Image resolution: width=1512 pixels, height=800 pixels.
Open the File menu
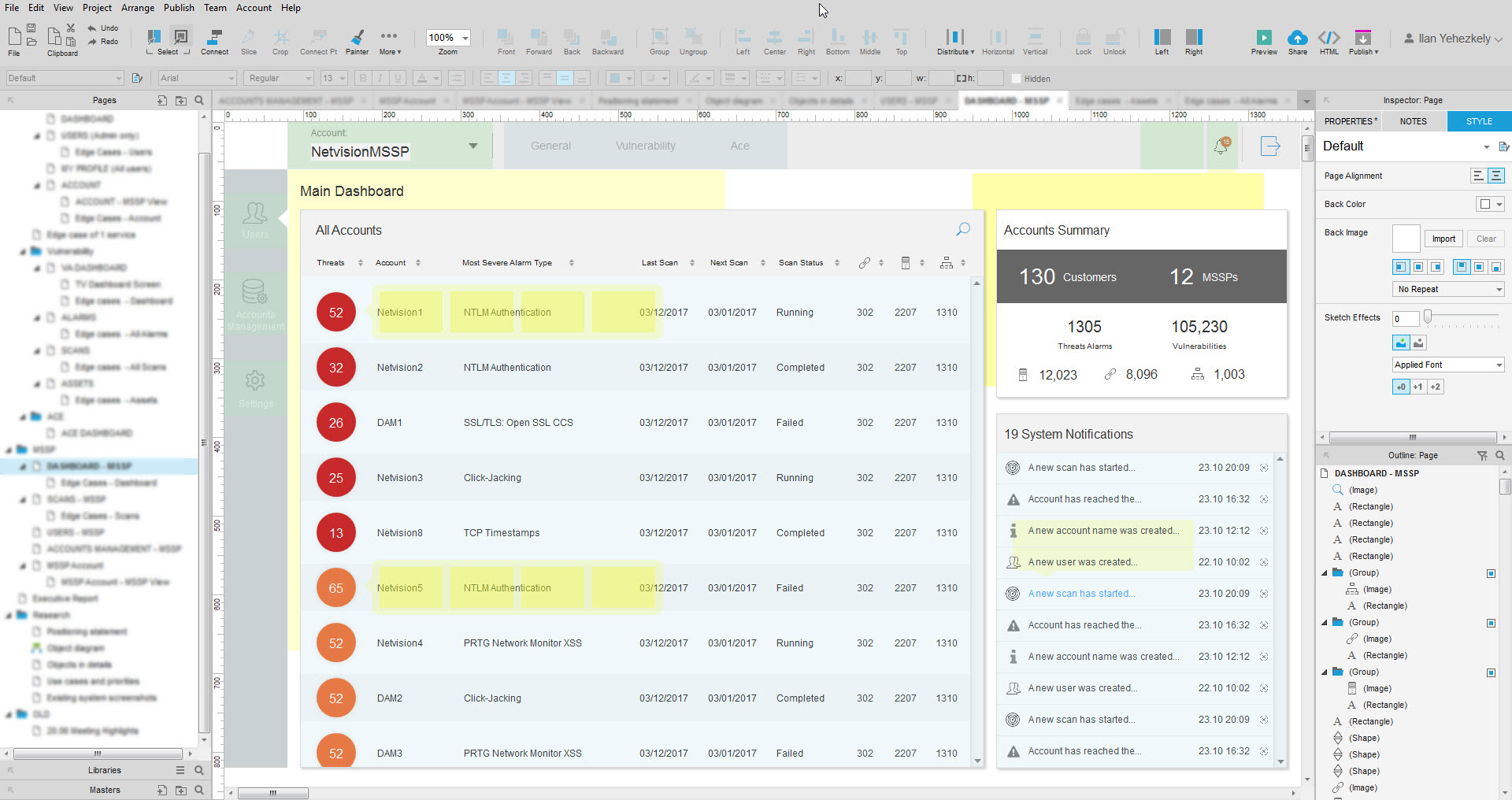[12, 8]
